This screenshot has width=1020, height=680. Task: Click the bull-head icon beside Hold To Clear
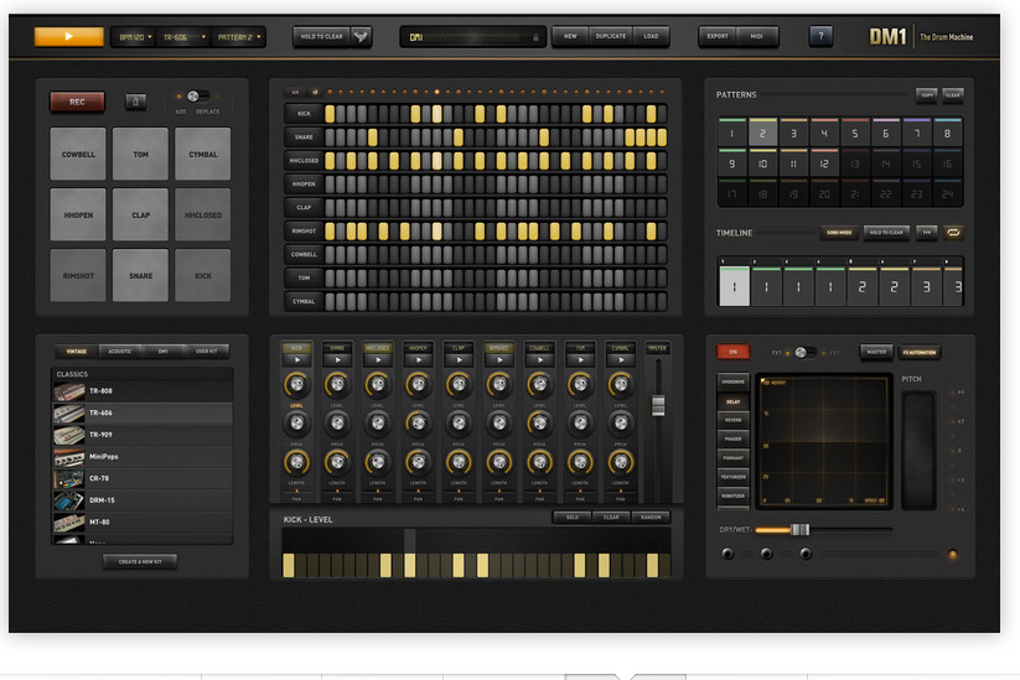(360, 36)
